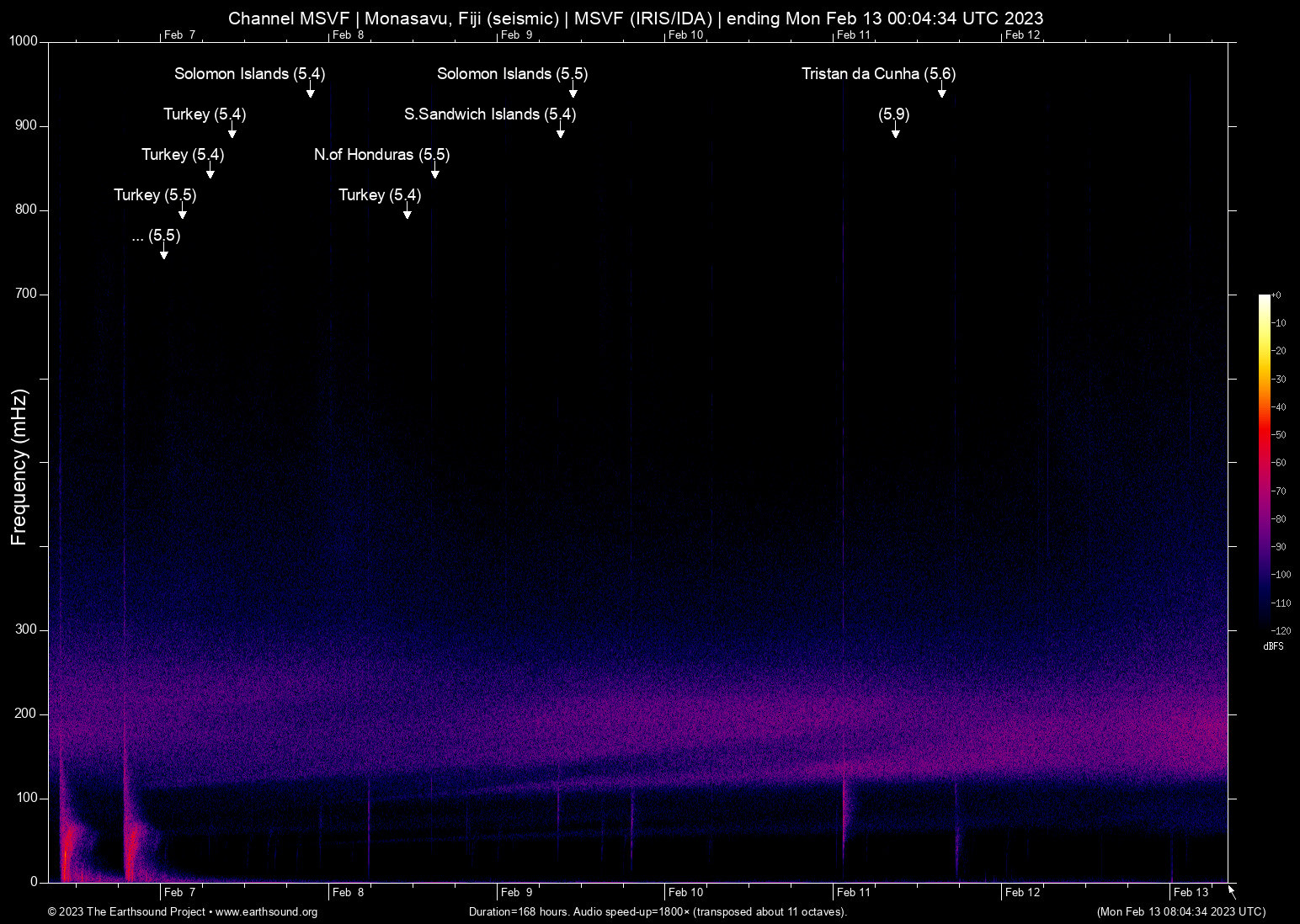
Task: Click the 1000 mHz frequency tick mark
Action: [24, 40]
